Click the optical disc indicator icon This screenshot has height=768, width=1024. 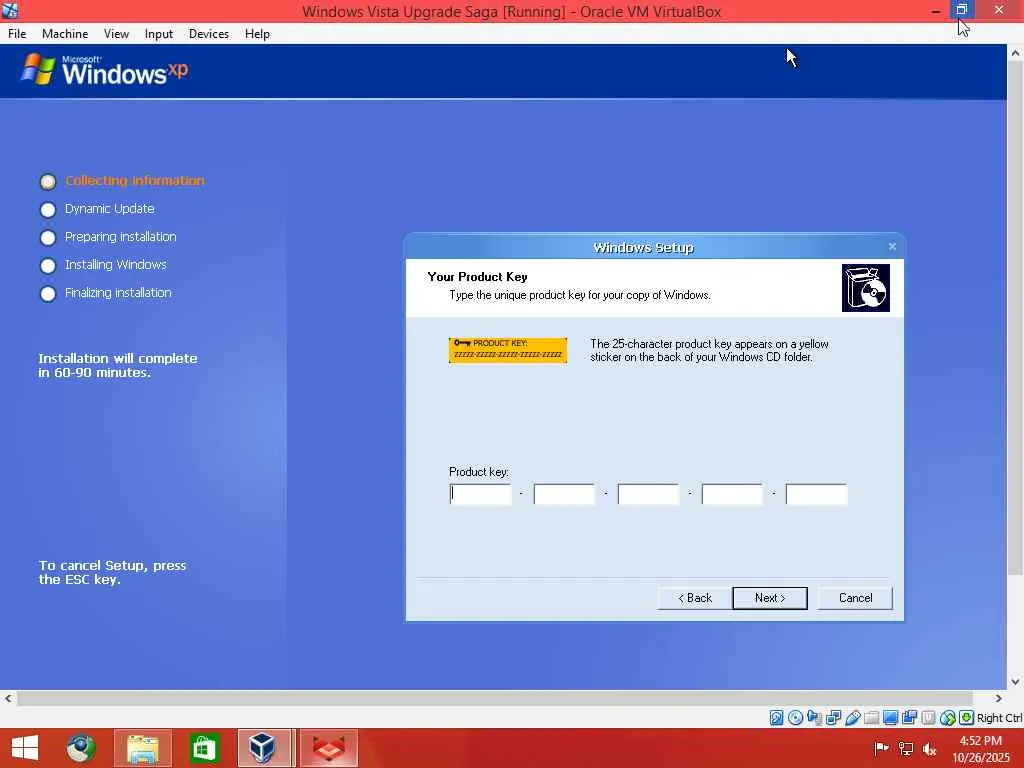[x=795, y=718]
